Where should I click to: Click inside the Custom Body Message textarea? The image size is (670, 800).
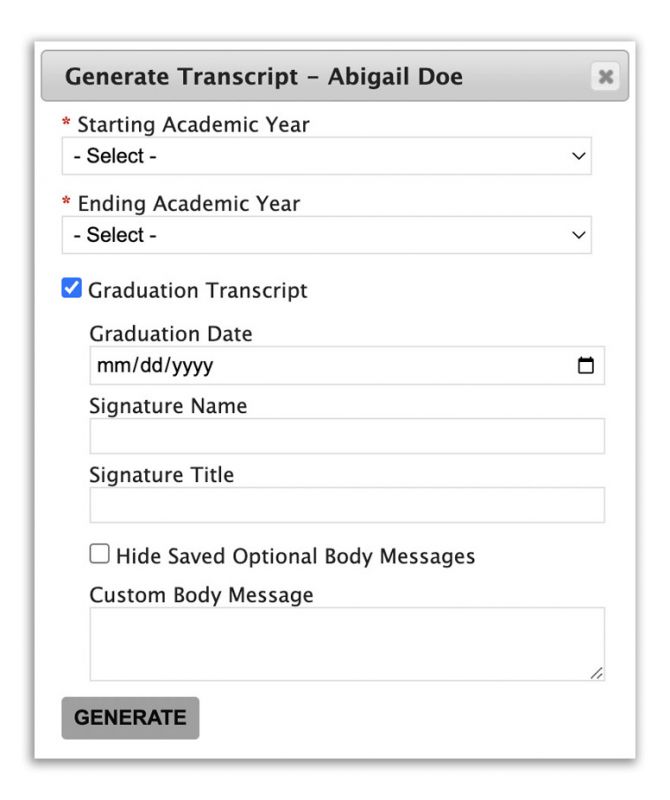347,644
